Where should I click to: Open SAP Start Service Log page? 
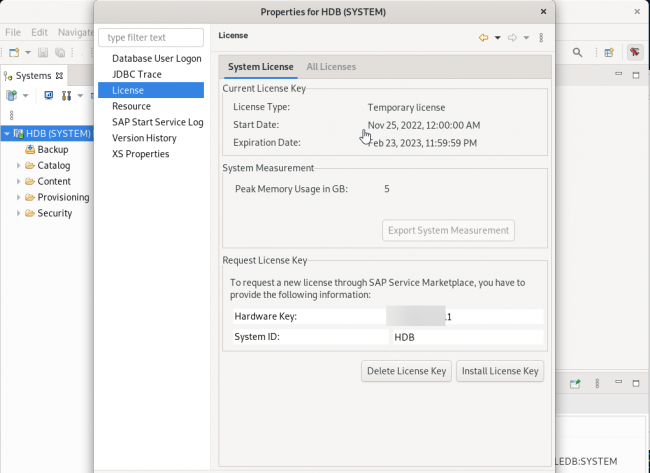pyautogui.click(x=158, y=122)
